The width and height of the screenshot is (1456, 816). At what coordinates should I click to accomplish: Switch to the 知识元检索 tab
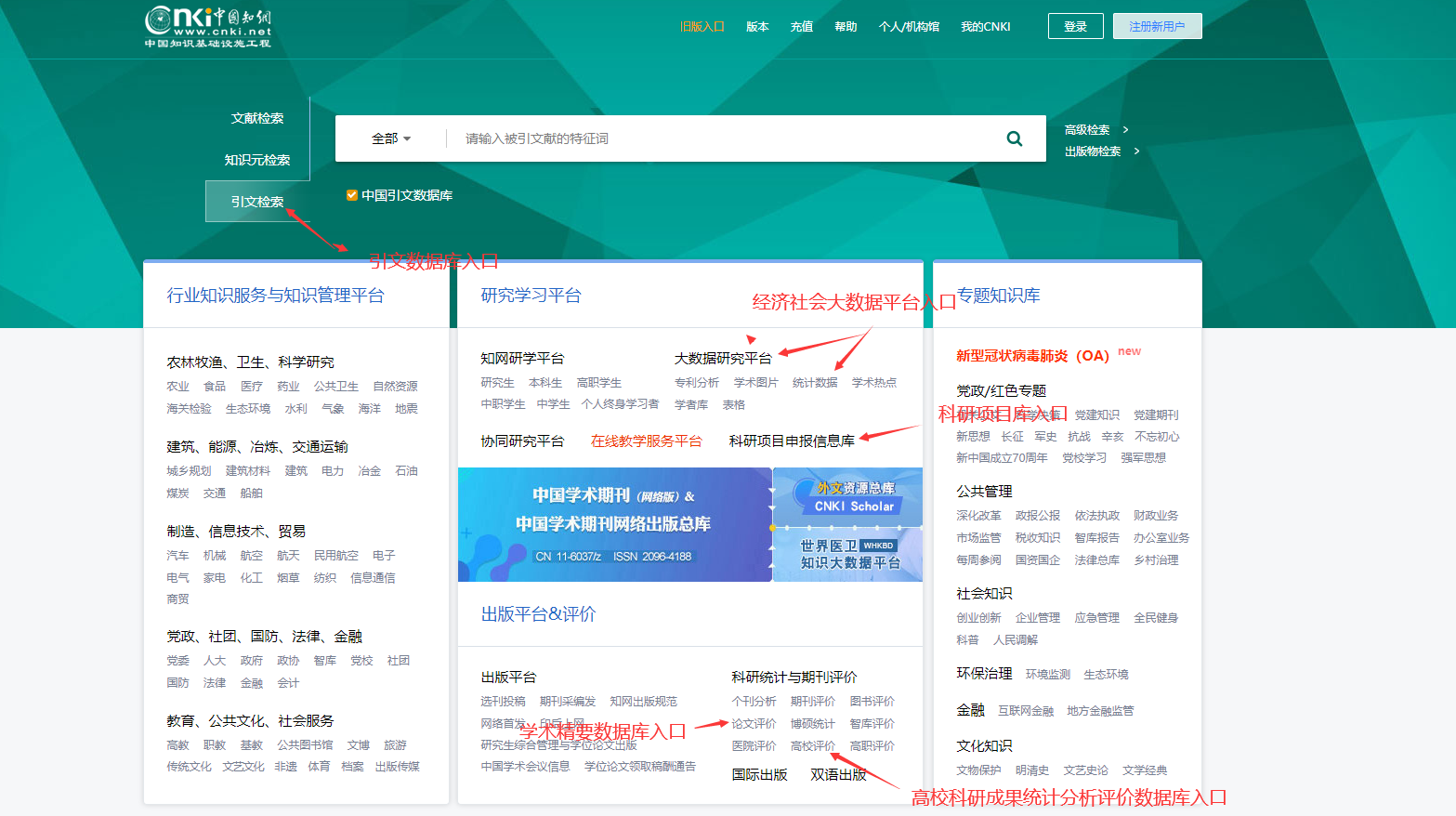click(257, 160)
